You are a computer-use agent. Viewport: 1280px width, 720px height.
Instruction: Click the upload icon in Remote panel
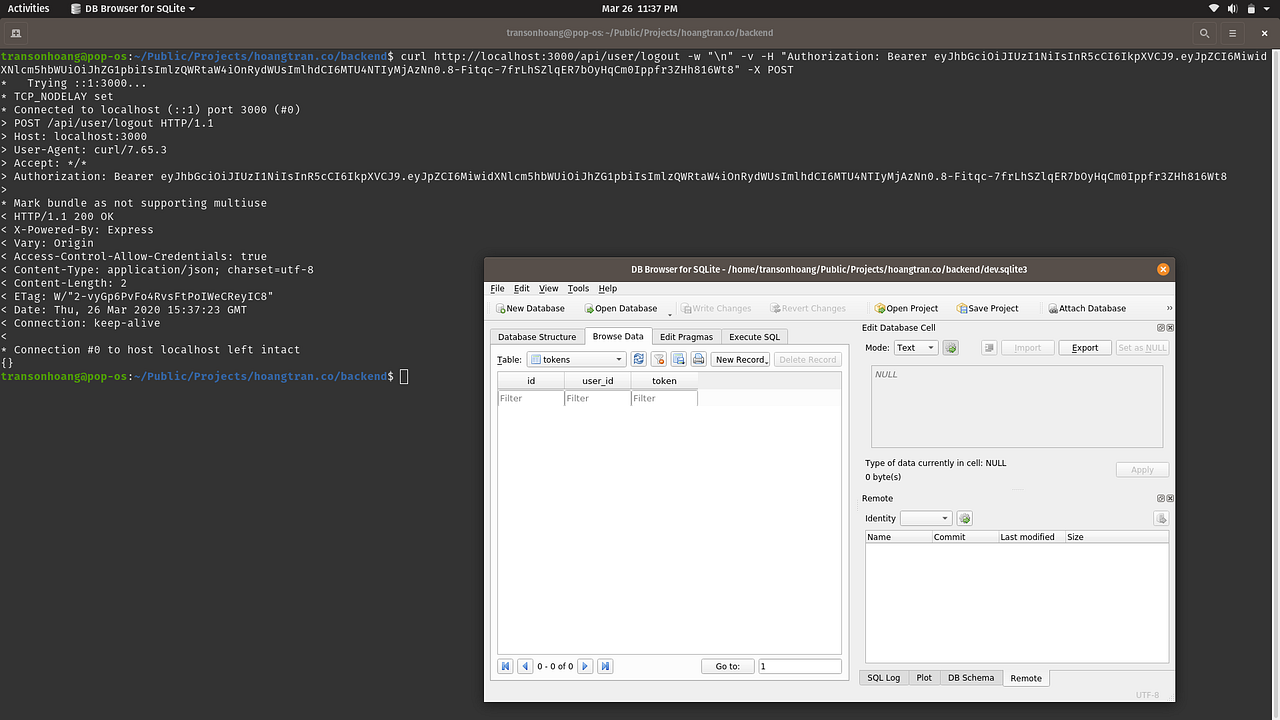pyautogui.click(x=1161, y=518)
